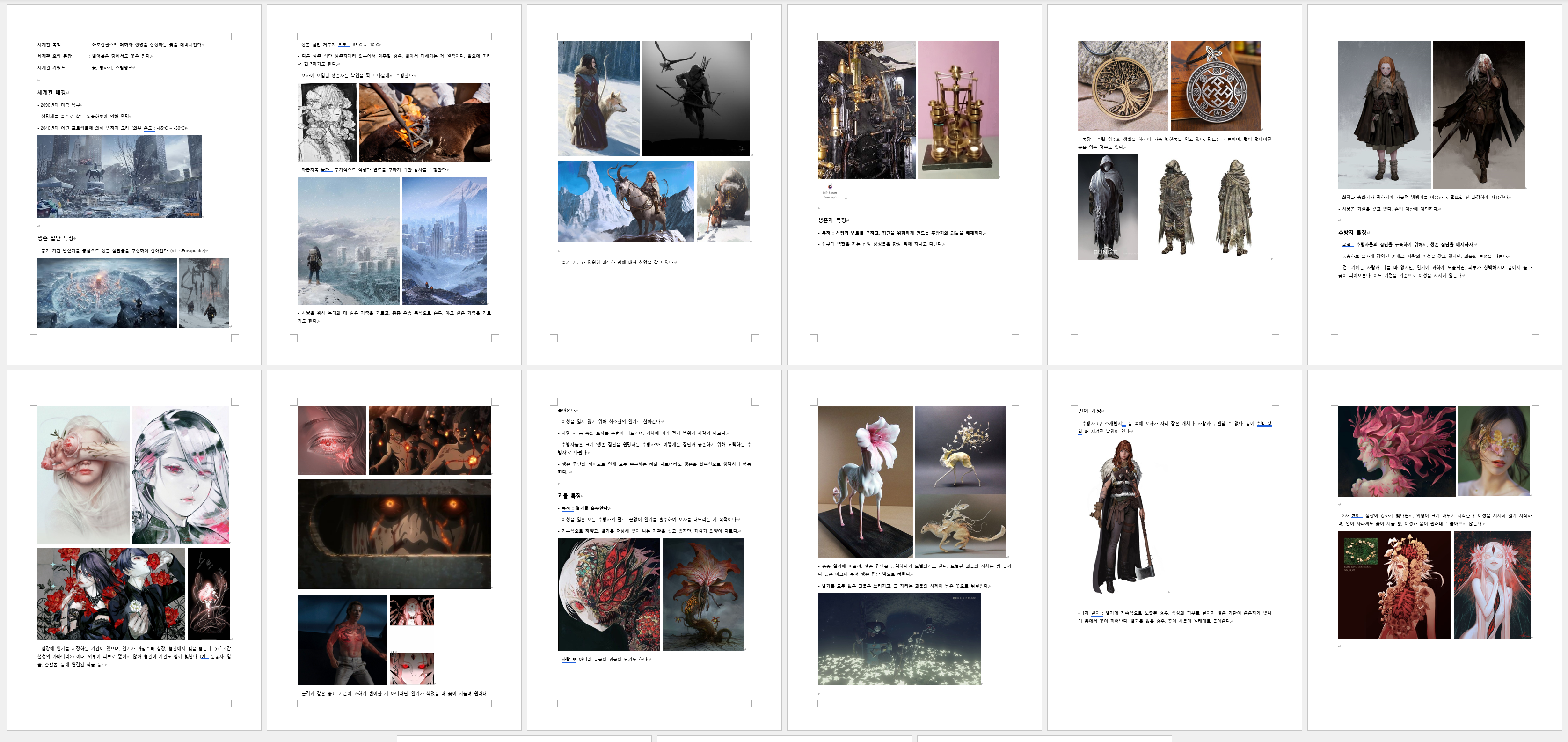Click the '변이 과정' heading
Viewport: 1568px width, 742px height.
[1090, 411]
